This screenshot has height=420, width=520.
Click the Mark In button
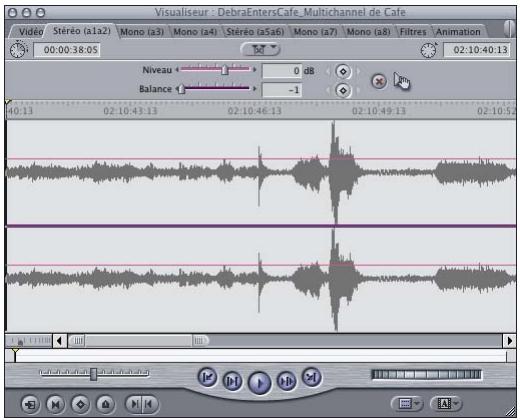(x=133, y=404)
